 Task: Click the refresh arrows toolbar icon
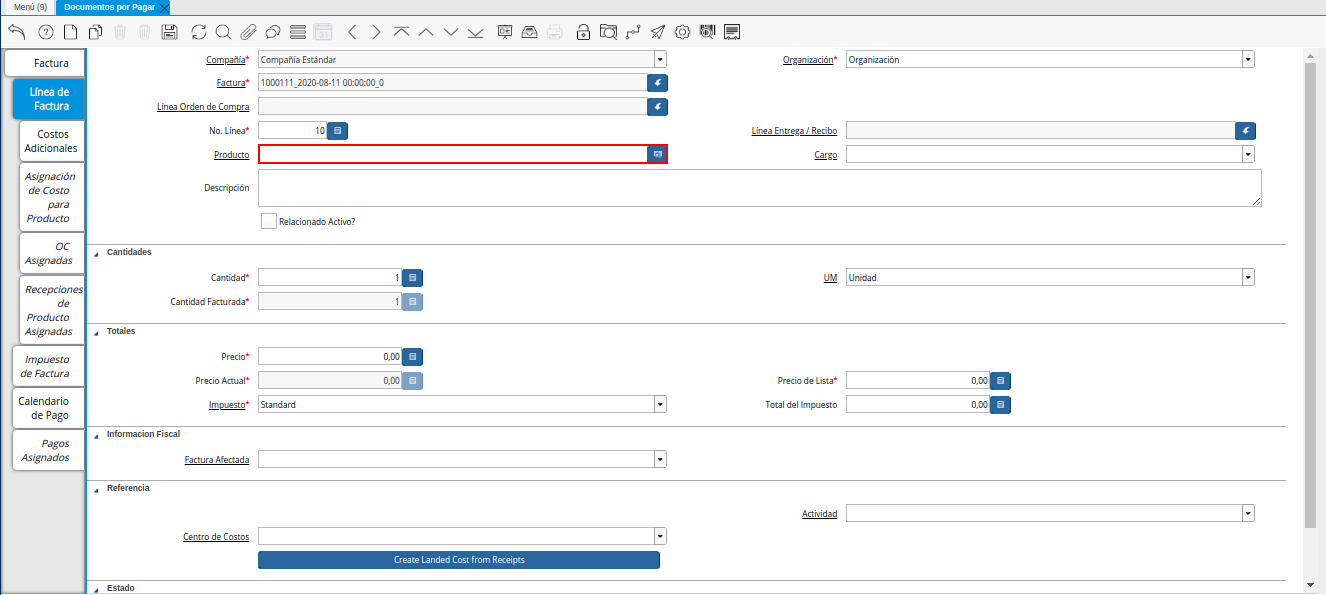tap(199, 32)
